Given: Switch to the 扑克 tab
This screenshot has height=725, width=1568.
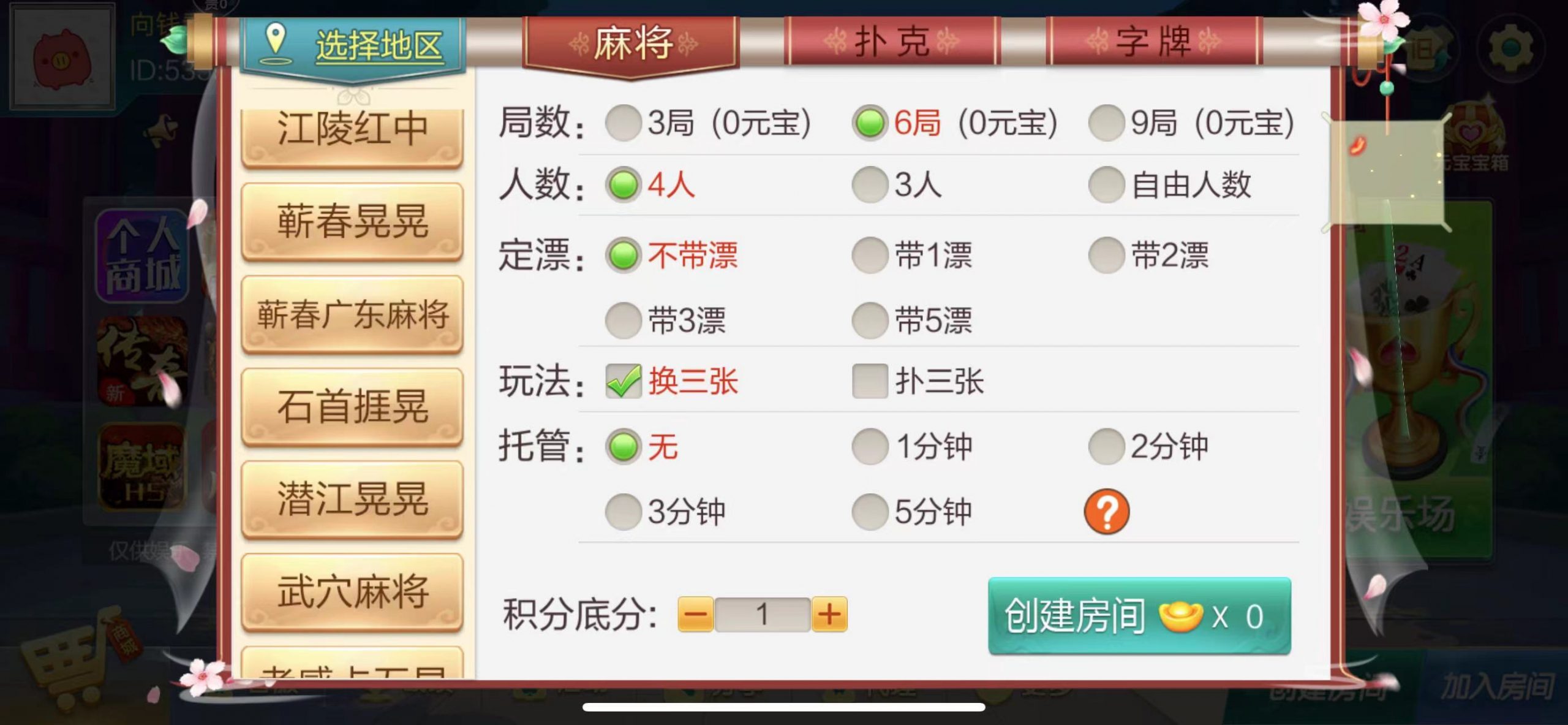Looking at the screenshot, I should (892, 41).
